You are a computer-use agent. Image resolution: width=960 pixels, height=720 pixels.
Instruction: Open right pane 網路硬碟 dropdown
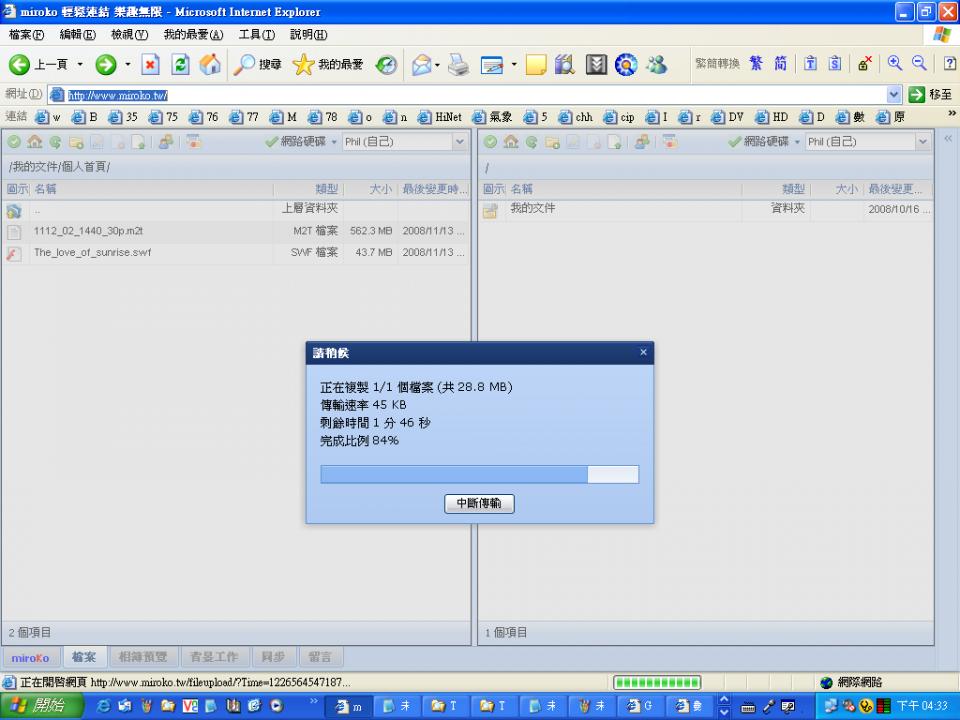(x=765, y=142)
